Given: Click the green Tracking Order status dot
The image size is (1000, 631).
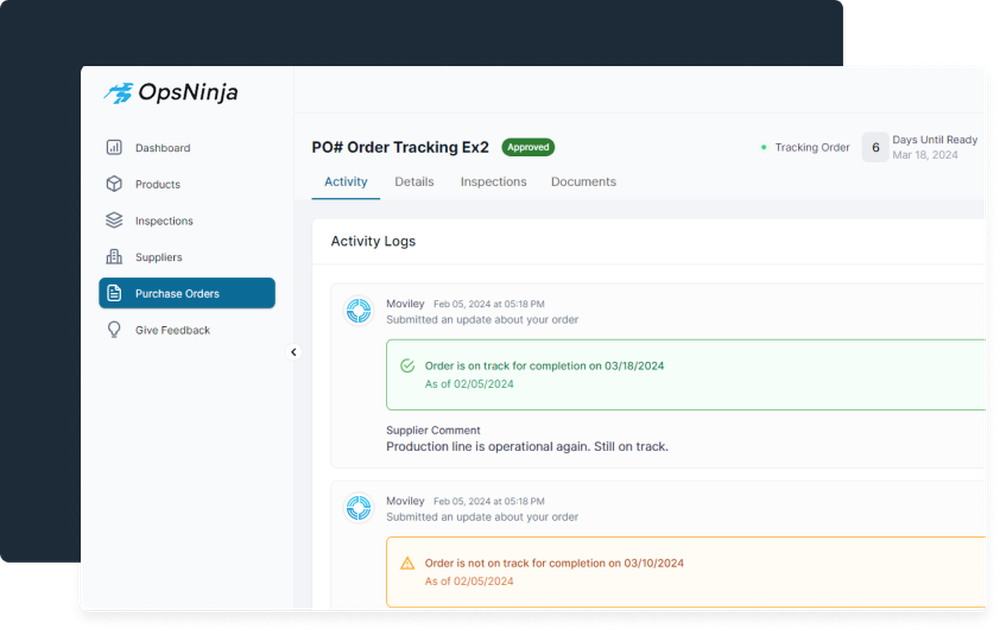Looking at the screenshot, I should pyautogui.click(x=763, y=147).
